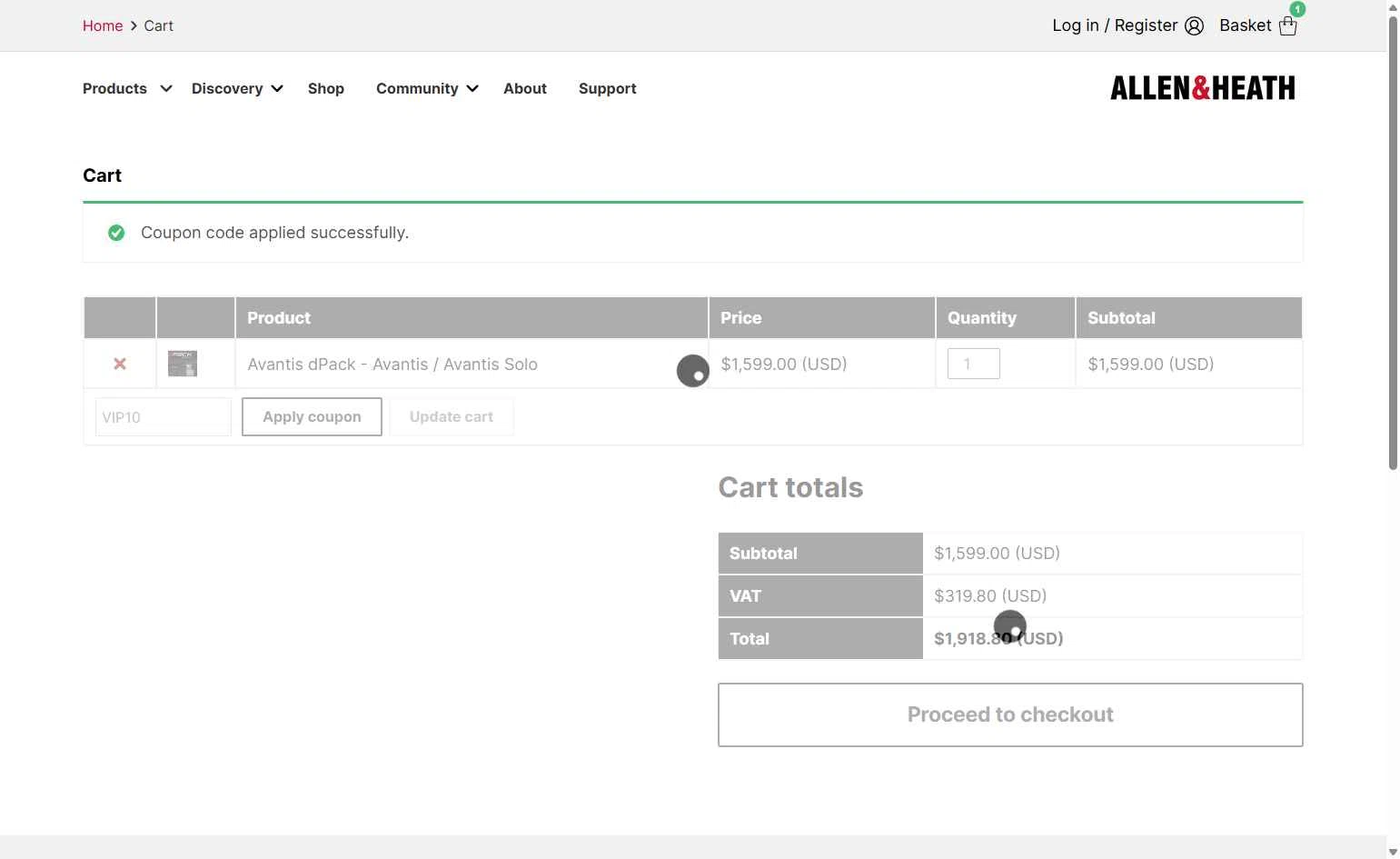Screen dimensions: 1400x859
Task: Open the Products navigation item
Action: tap(114, 88)
